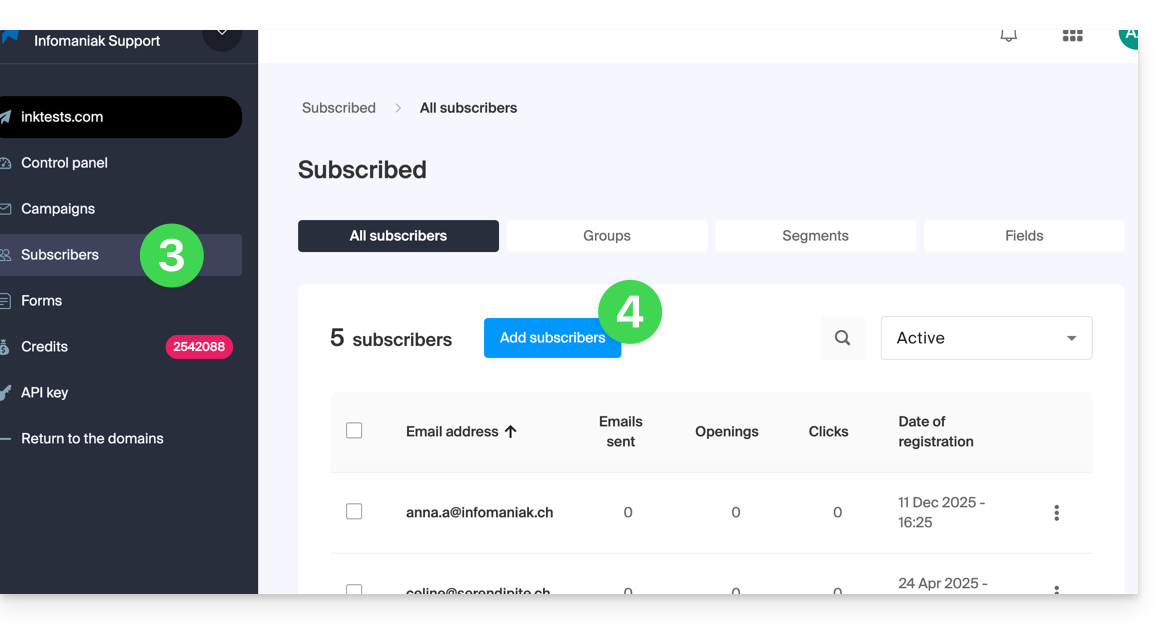Click the Campaigns envelope icon
Image resolution: width=1168 pixels, height=624 pixels.
pyautogui.click(x=5, y=209)
